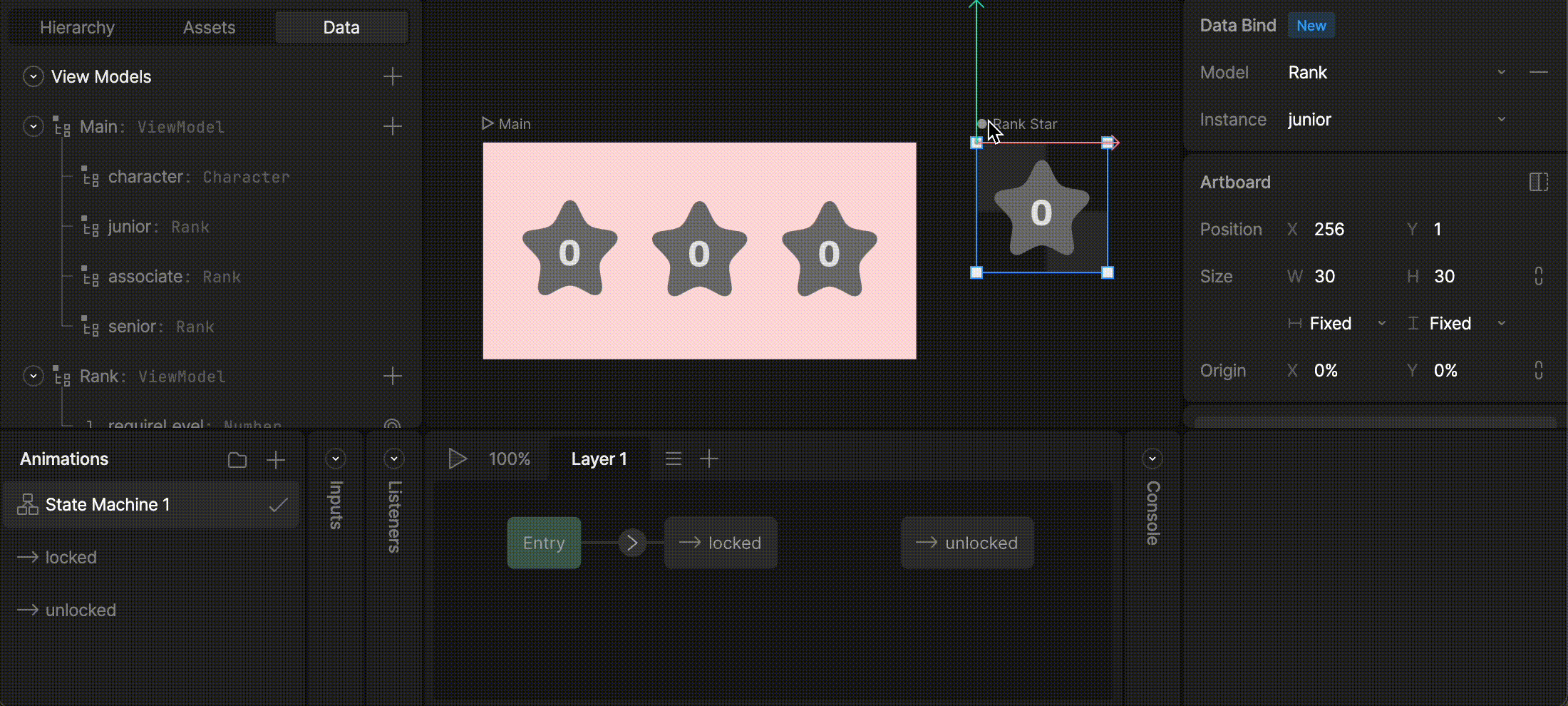Collapse the Rank ViewModel tree
Image resolution: width=1568 pixels, height=706 pixels.
pyautogui.click(x=33, y=376)
